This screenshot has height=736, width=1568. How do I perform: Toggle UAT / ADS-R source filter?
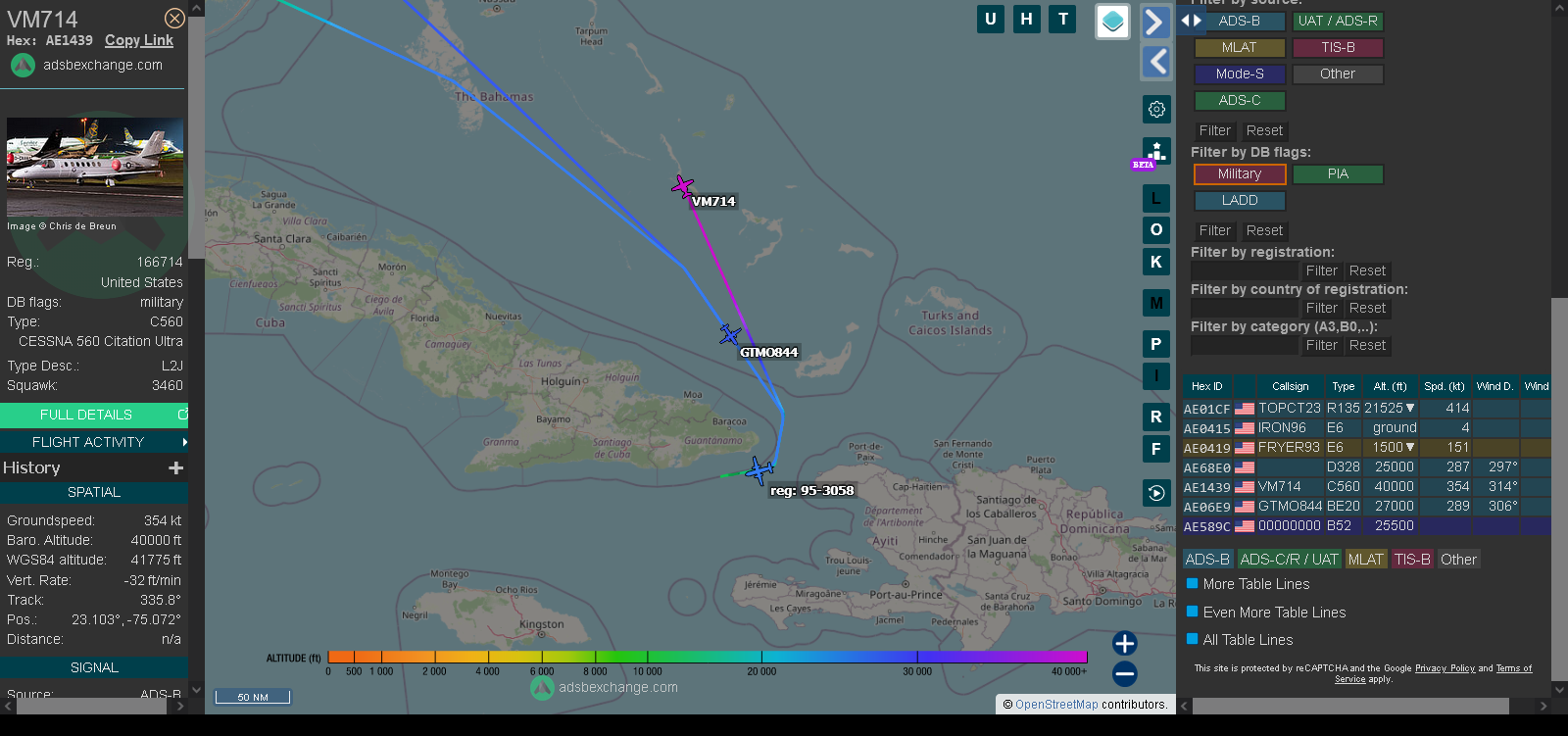tap(1338, 21)
